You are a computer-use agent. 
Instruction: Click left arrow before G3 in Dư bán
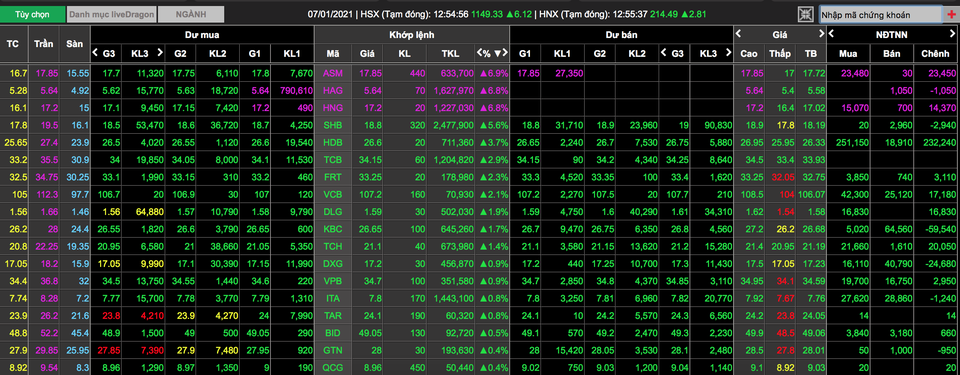664,53
